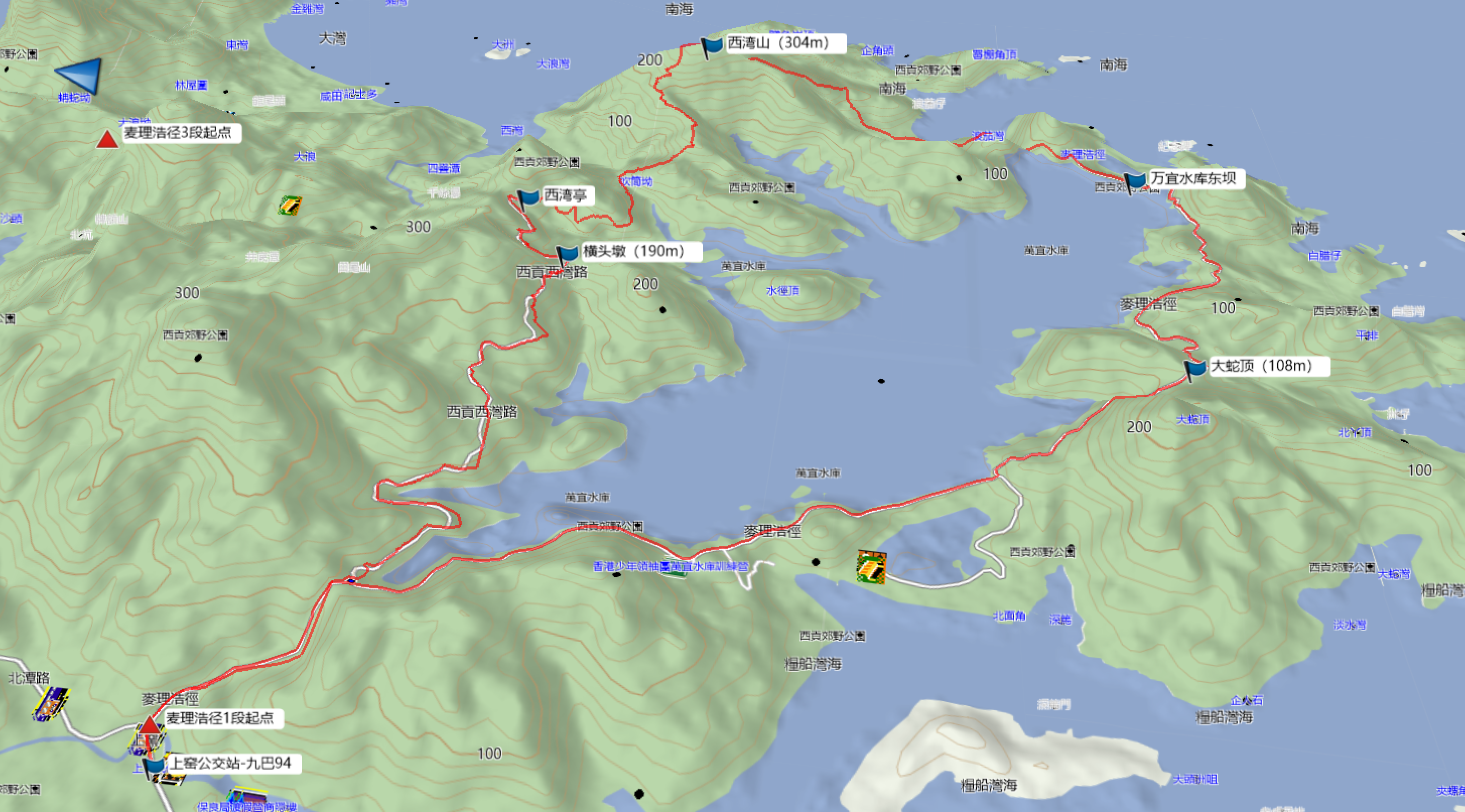Click red triangle at 麦理浩径1段起点

150,725
